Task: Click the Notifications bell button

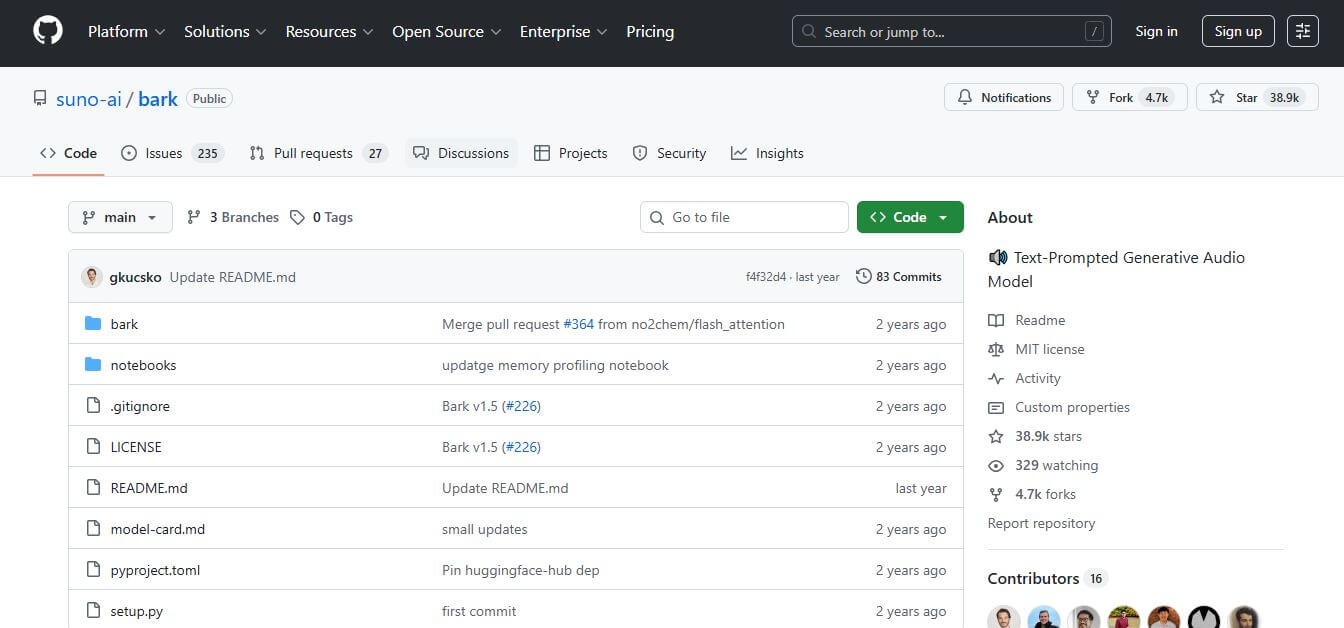Action: [x=1004, y=98]
